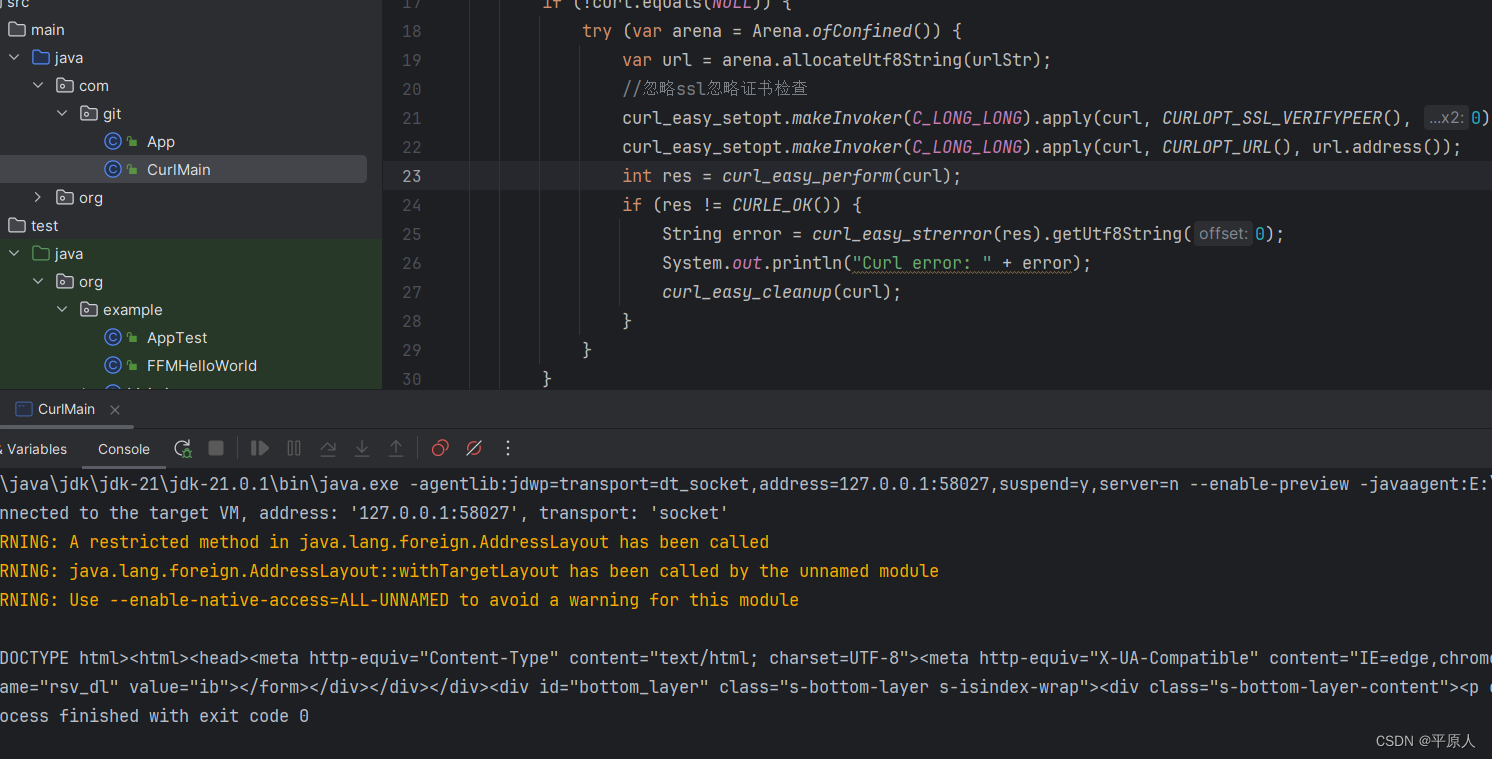Collapse the com package
This screenshot has height=759, width=1492.
click(38, 86)
